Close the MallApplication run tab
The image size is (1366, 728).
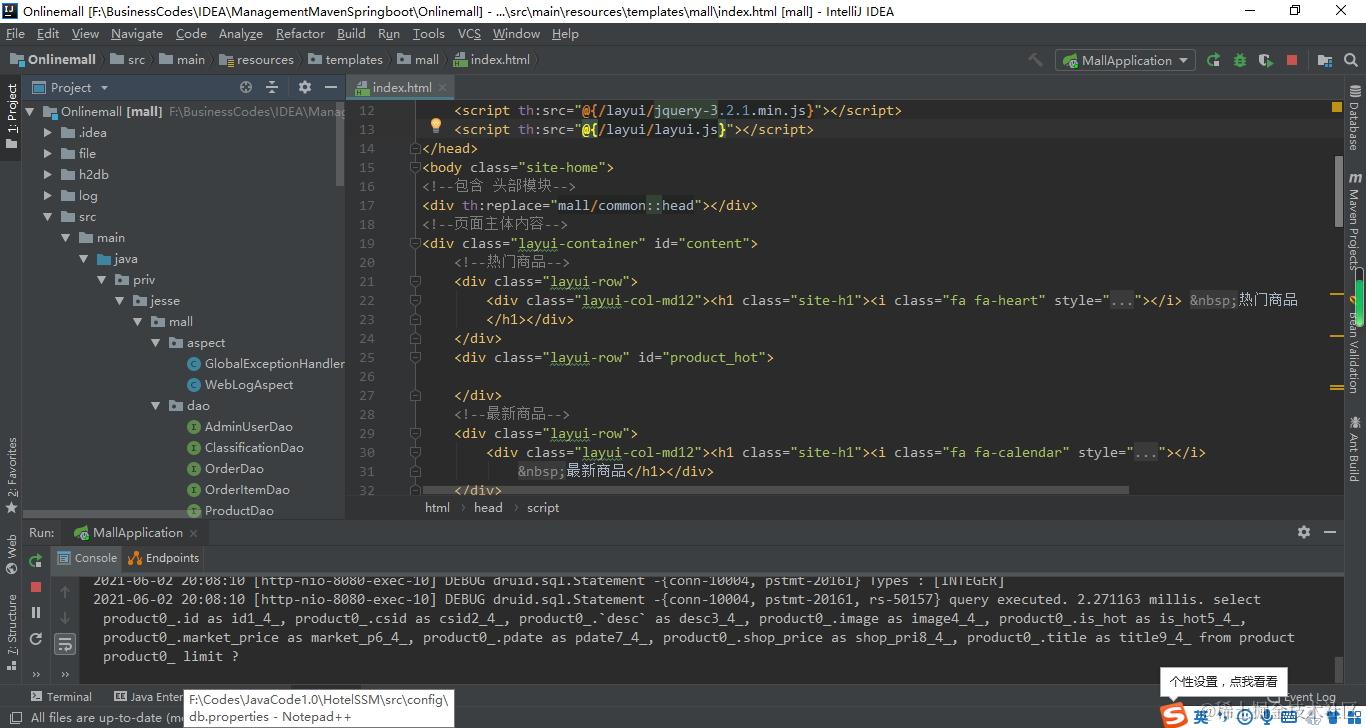coord(196,533)
